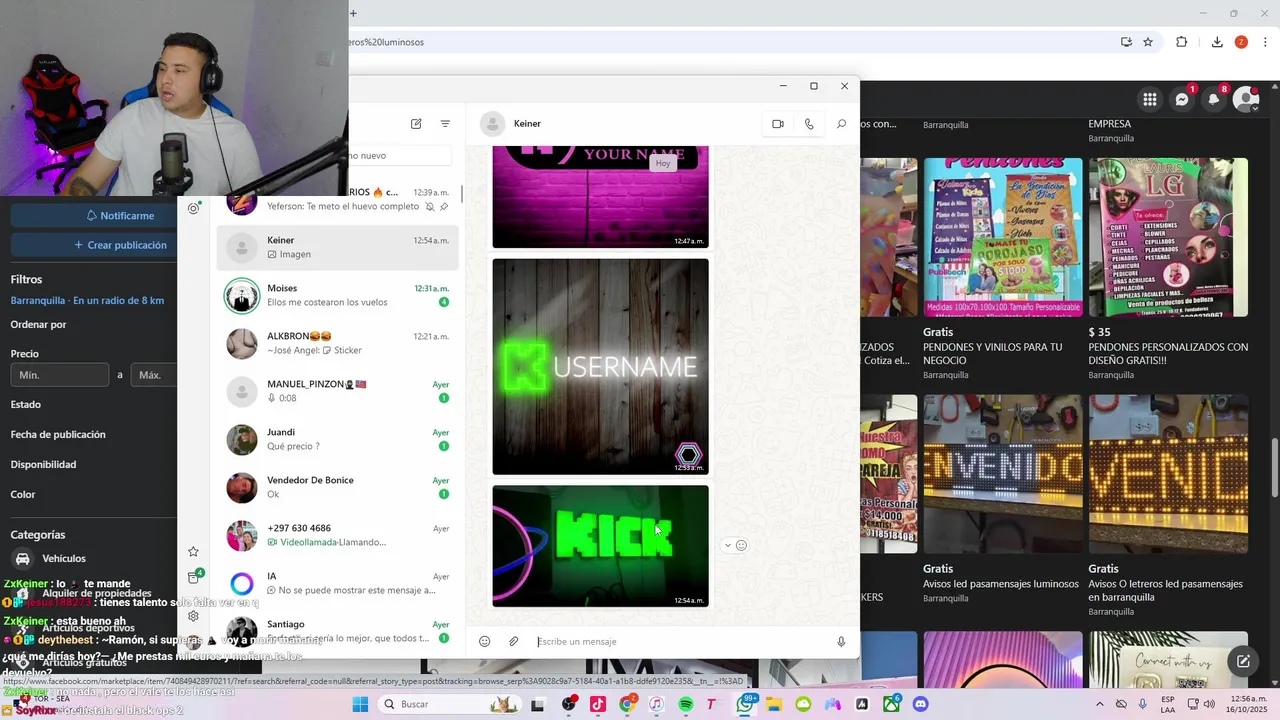Open Spotify from taskbar
This screenshot has width=1280, height=720.
[686, 704]
